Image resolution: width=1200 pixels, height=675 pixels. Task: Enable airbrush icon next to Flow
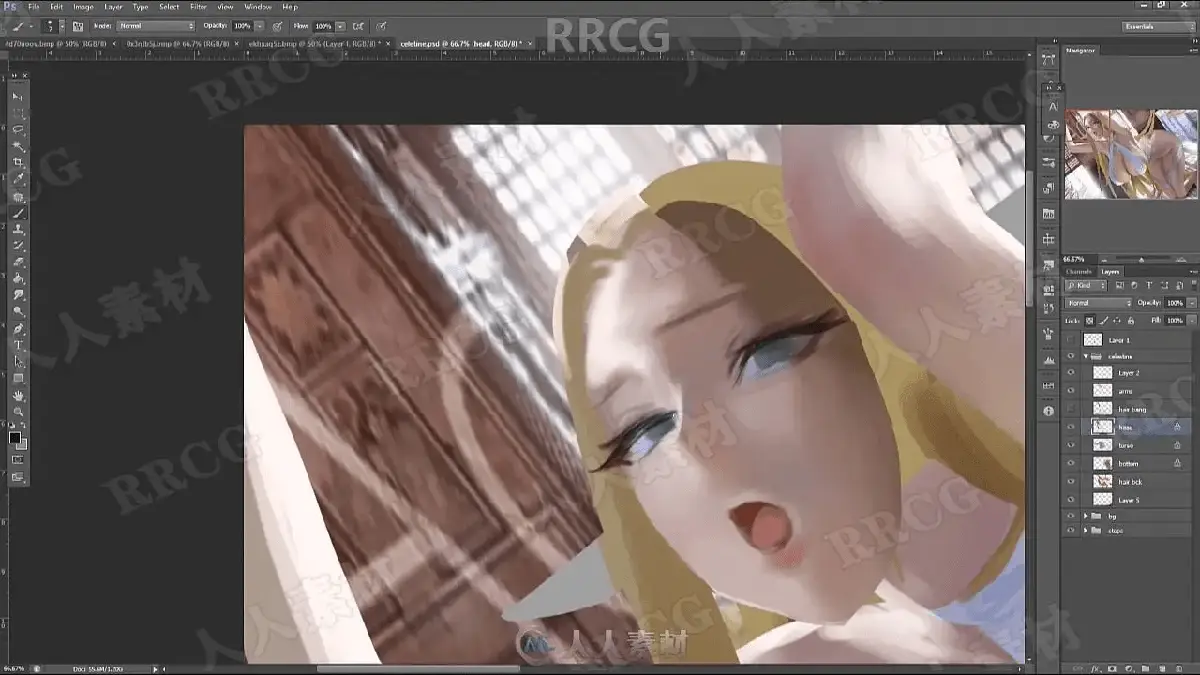pos(359,26)
